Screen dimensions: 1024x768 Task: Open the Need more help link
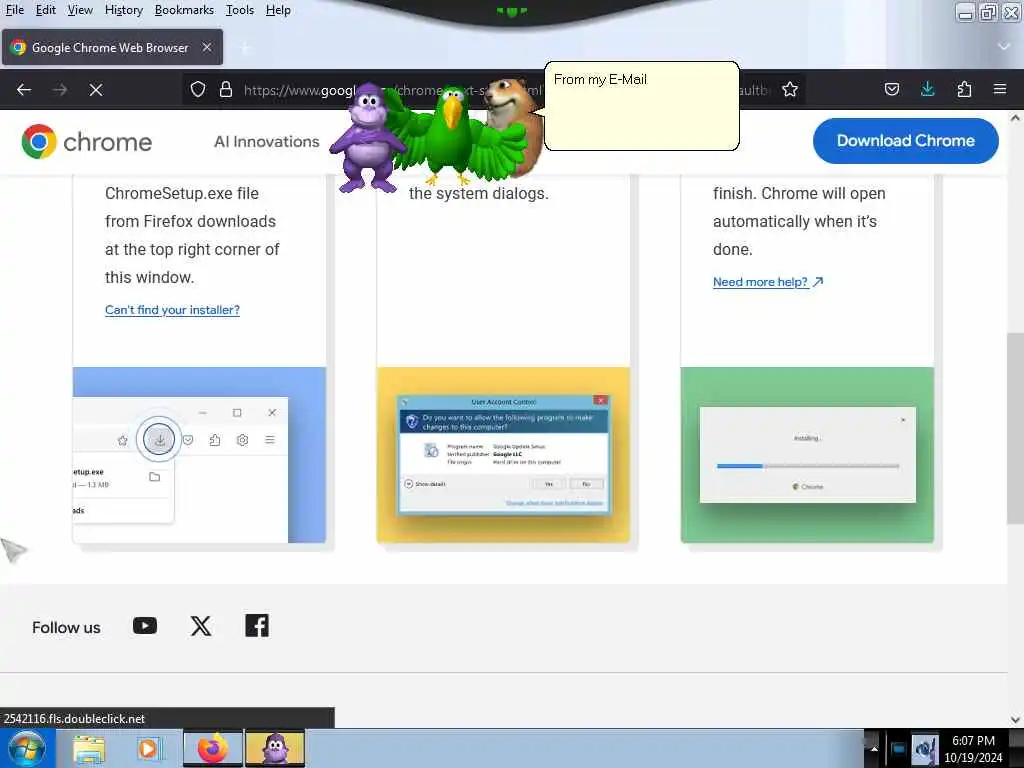(768, 281)
